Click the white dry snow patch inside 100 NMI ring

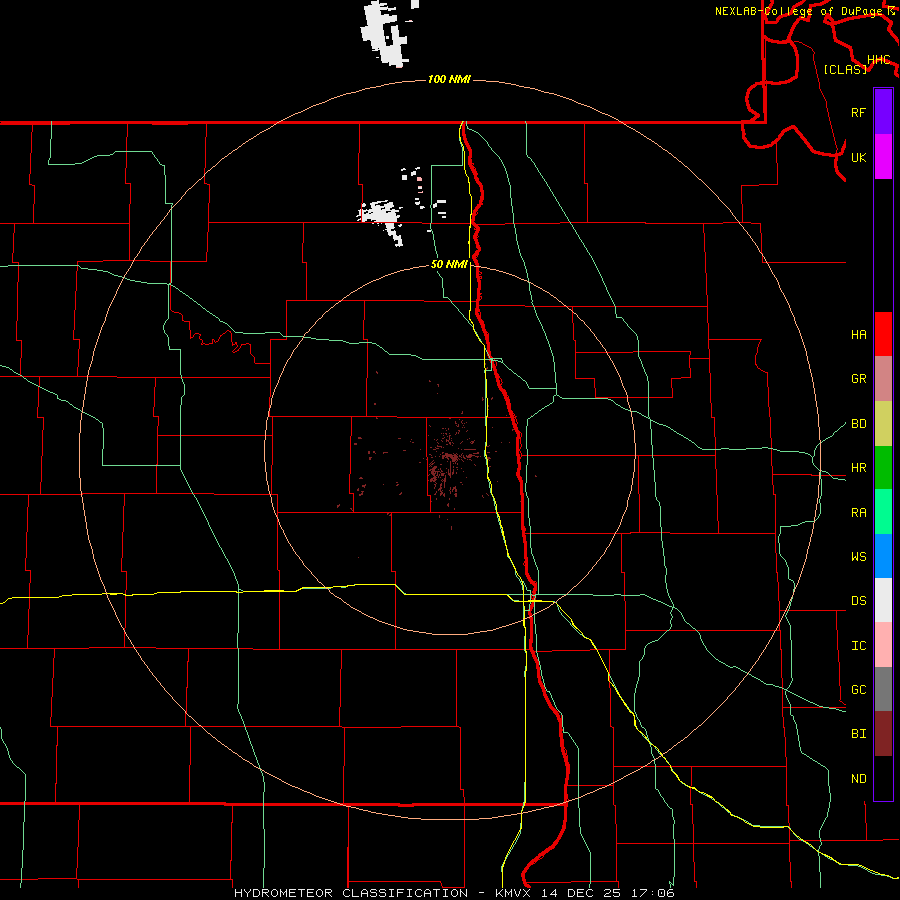(x=381, y=221)
